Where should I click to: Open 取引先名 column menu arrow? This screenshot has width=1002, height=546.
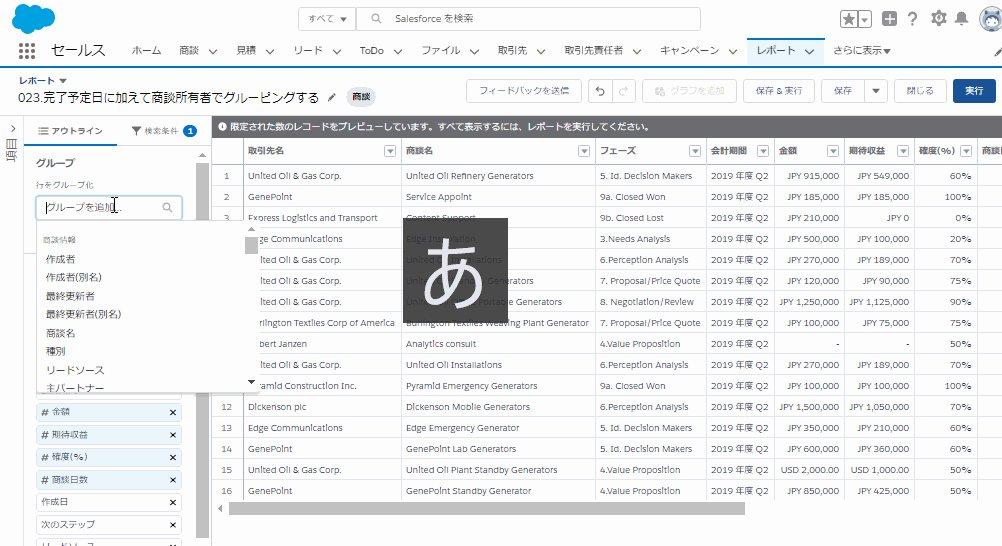[390, 151]
